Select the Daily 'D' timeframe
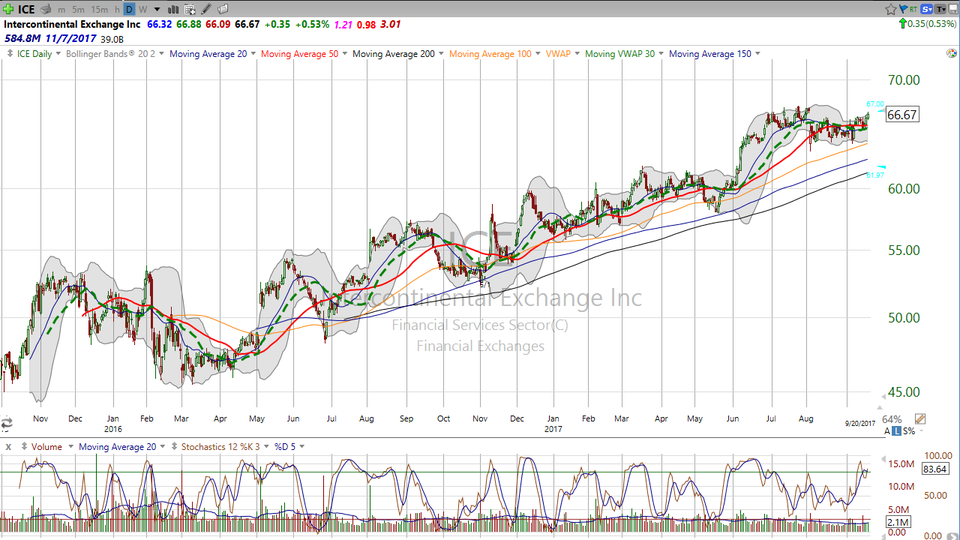Viewport: 960px width, 540px height. pos(129,10)
